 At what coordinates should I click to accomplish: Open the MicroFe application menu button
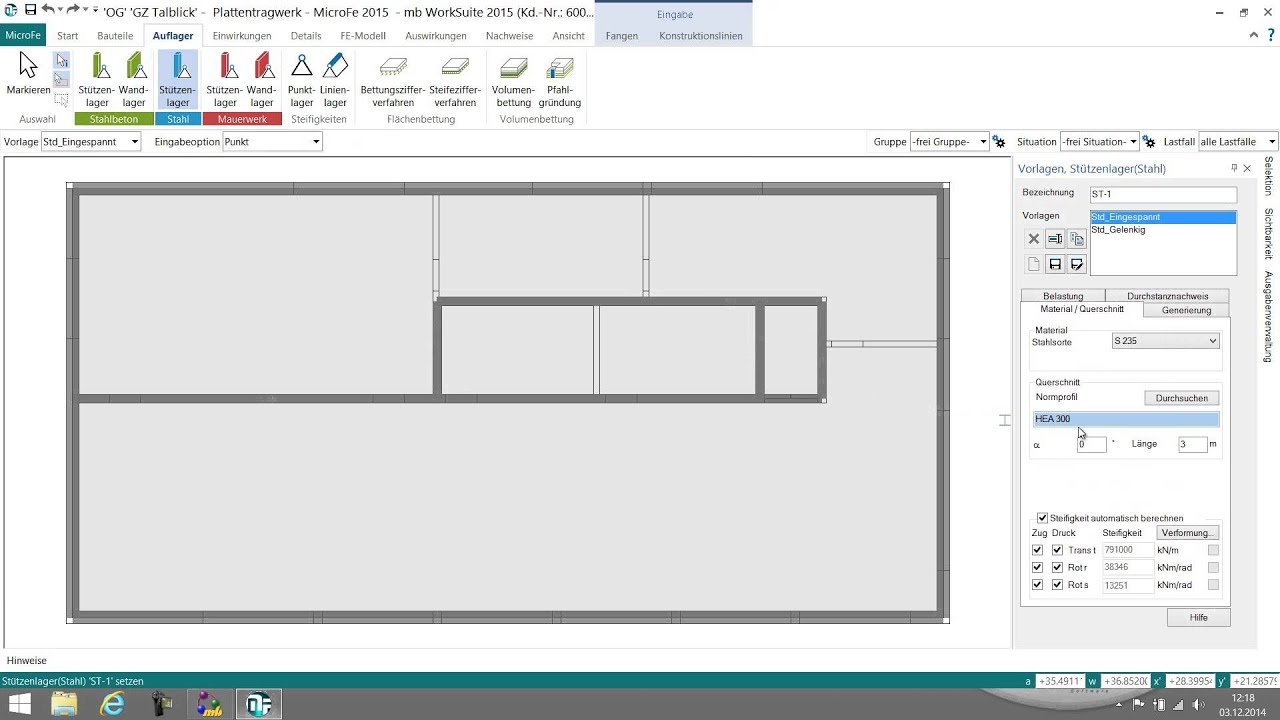(24, 36)
